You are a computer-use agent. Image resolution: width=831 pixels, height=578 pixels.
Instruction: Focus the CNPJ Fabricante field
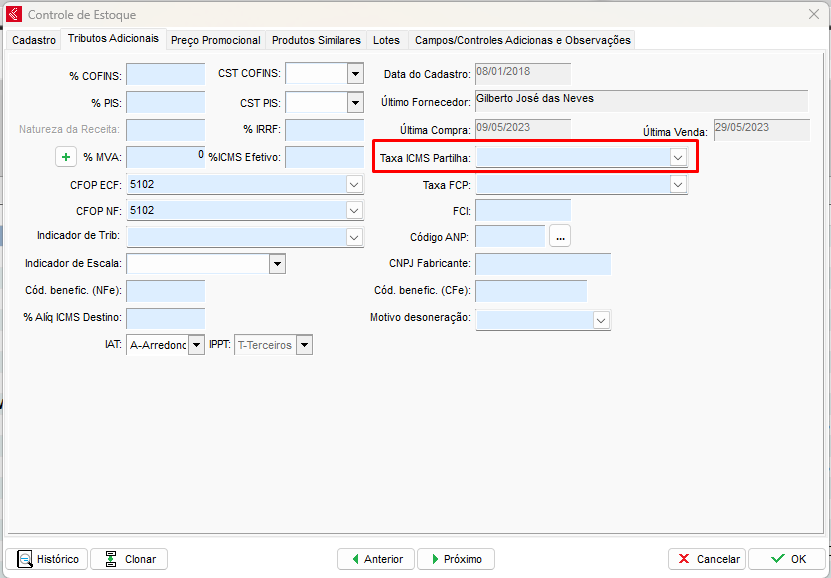(x=542, y=264)
